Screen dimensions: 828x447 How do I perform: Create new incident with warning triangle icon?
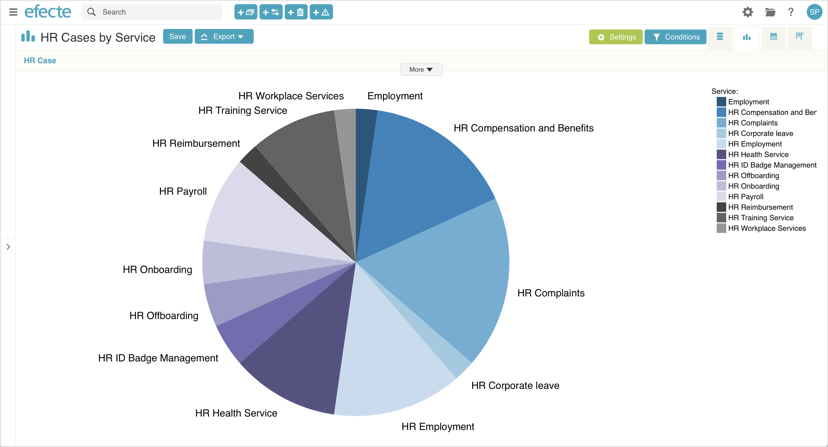321,12
